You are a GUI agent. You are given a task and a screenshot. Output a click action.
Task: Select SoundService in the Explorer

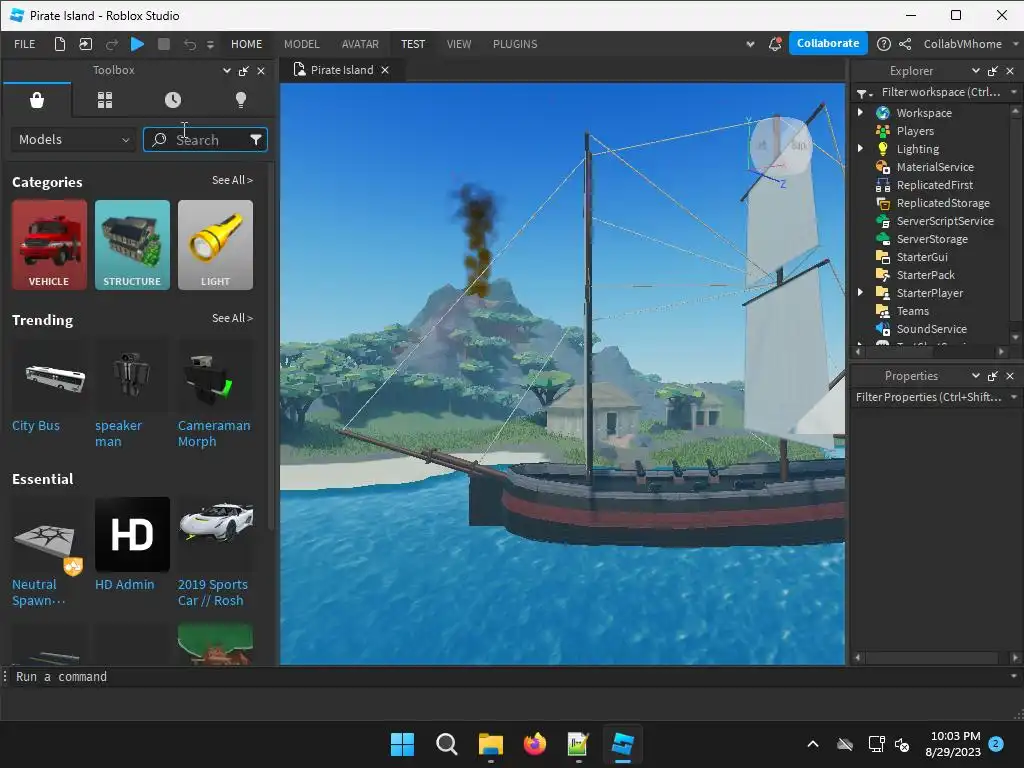click(931, 329)
